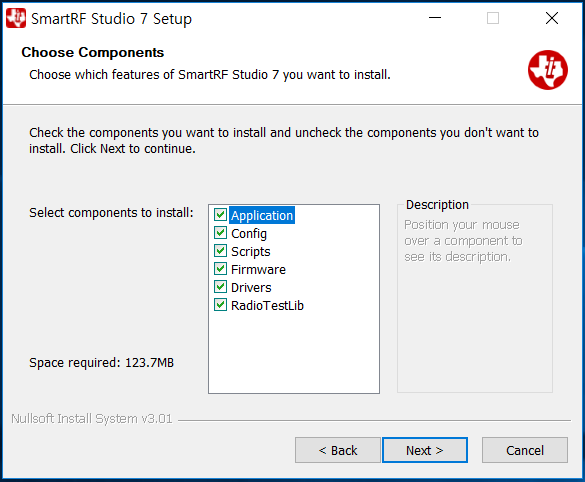Viewport: 585px width, 482px height.
Task: Select the RadioTestLib list entry
Action: 267,306
